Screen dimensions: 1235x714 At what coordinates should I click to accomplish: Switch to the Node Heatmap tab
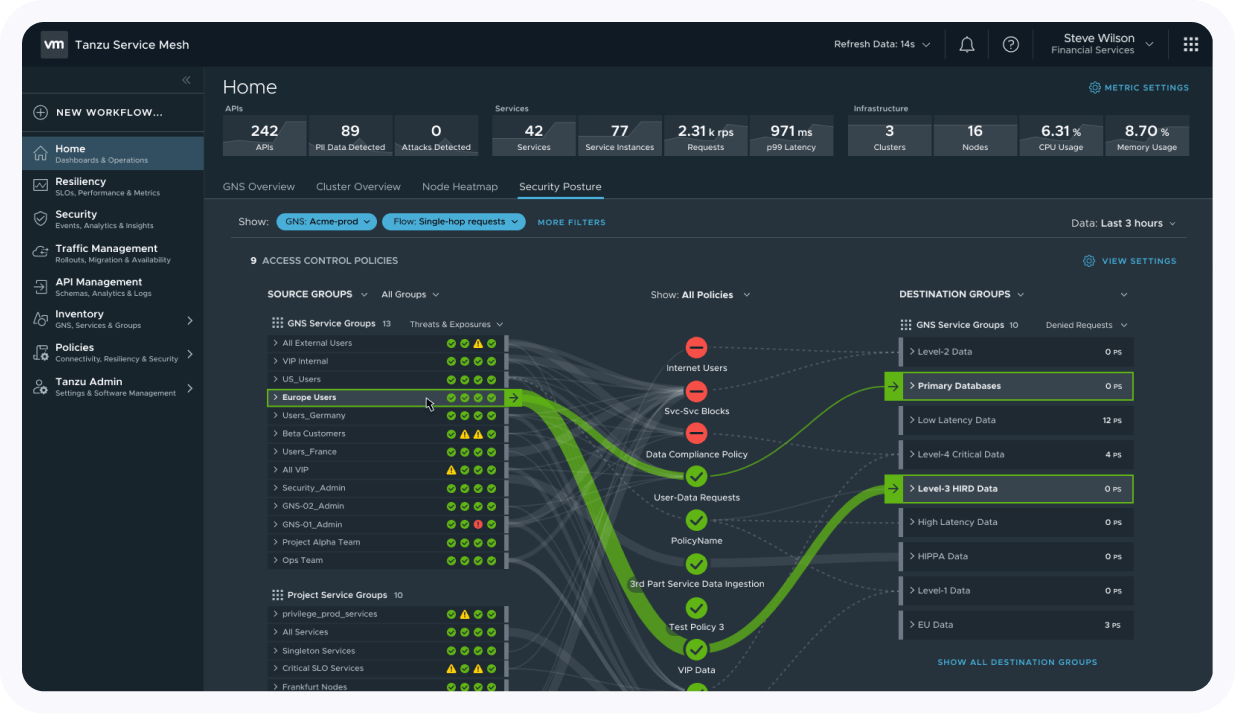click(460, 187)
